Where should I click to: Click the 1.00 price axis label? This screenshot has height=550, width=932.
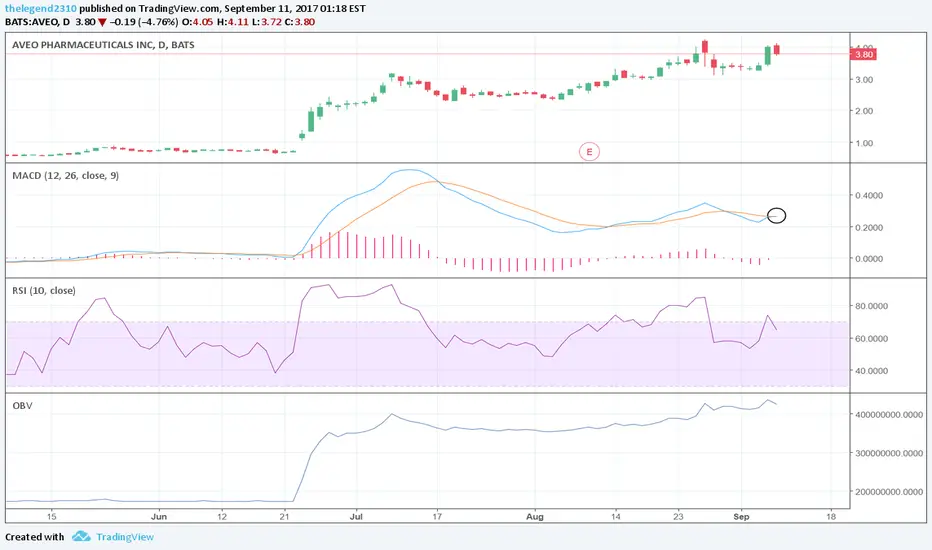(864, 143)
